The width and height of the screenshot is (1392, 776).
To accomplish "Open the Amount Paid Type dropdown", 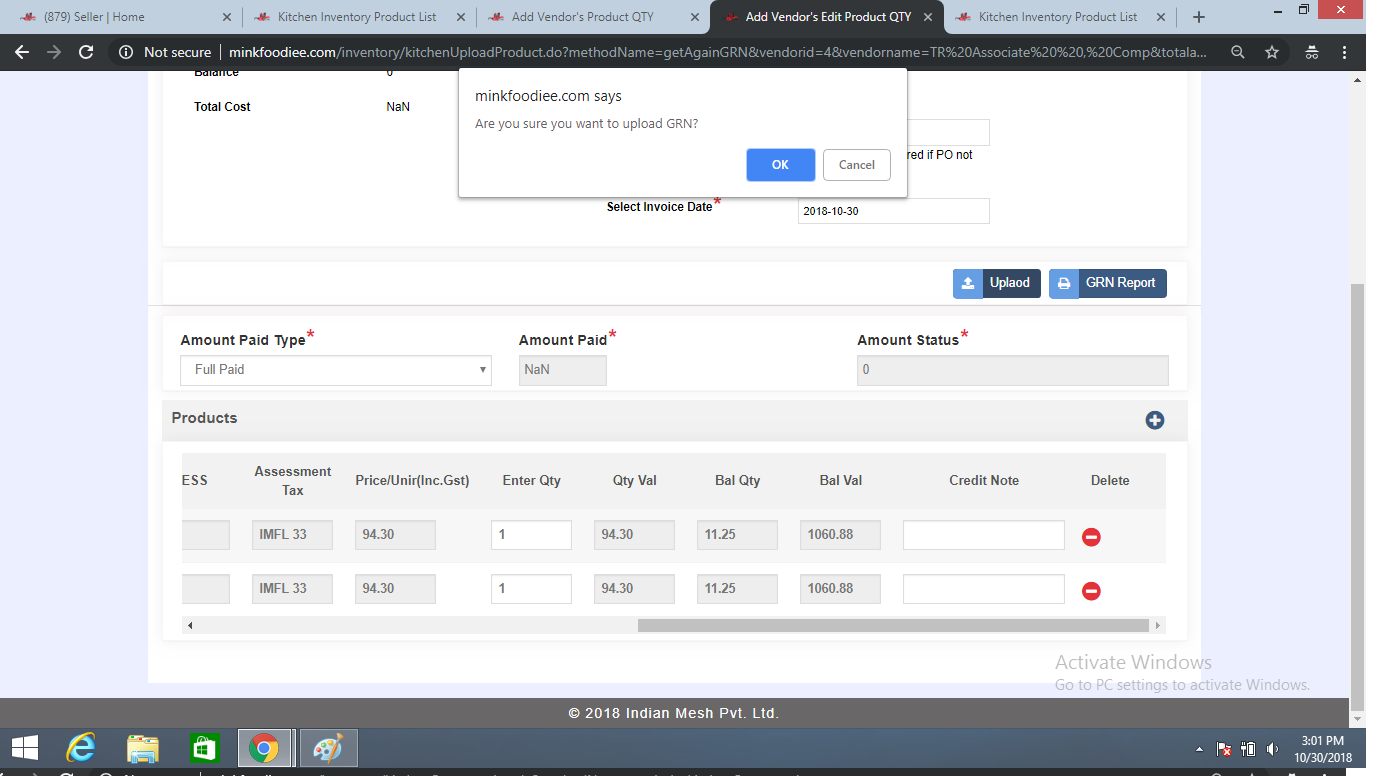I will 336,370.
